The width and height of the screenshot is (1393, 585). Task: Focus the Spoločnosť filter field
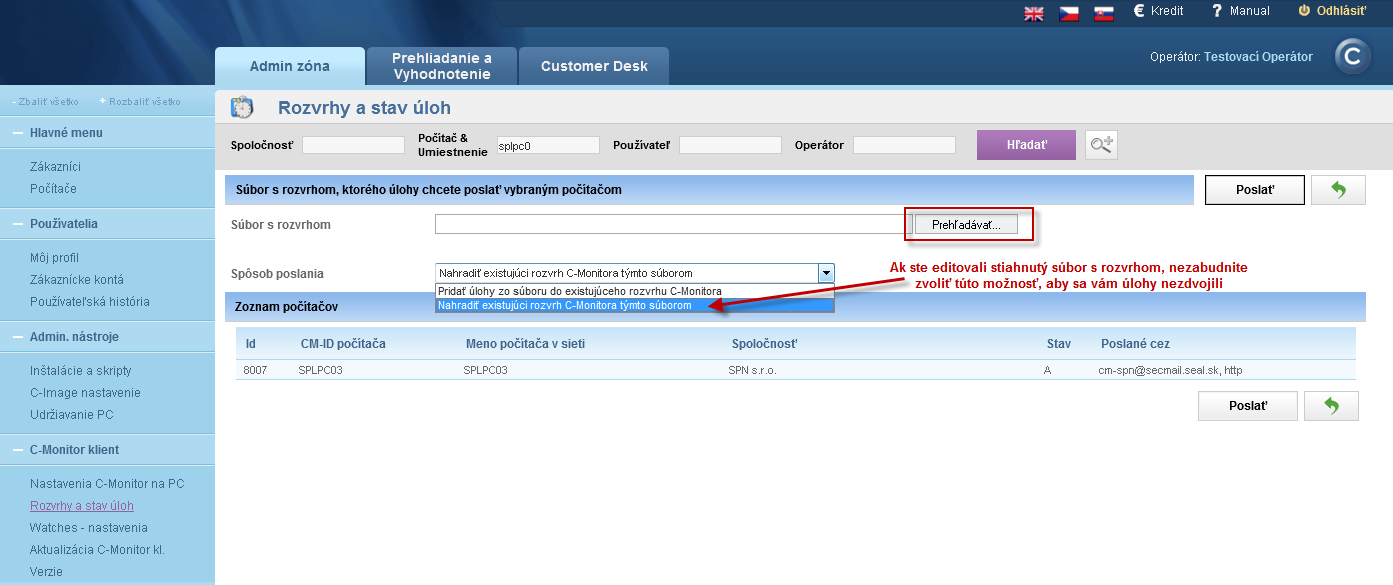click(353, 145)
